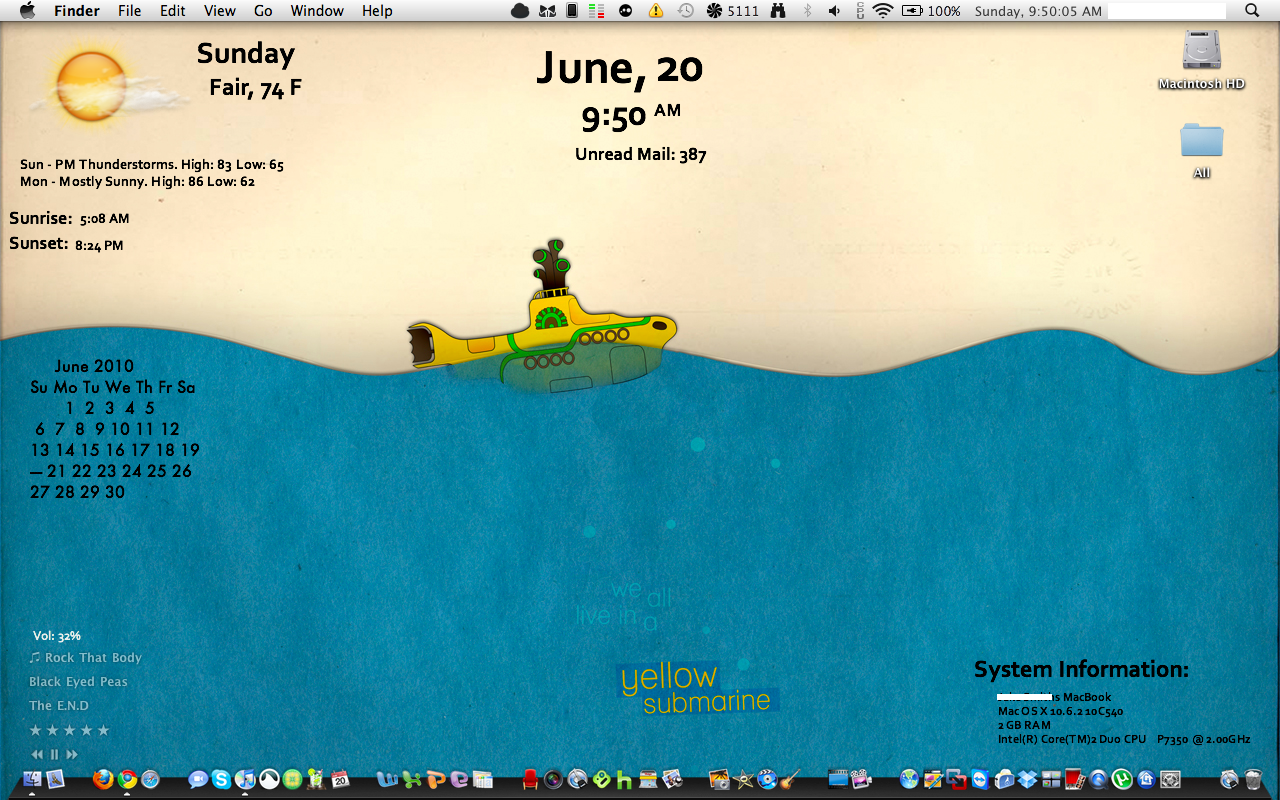Skip to next track in music widget

[x=72, y=755]
